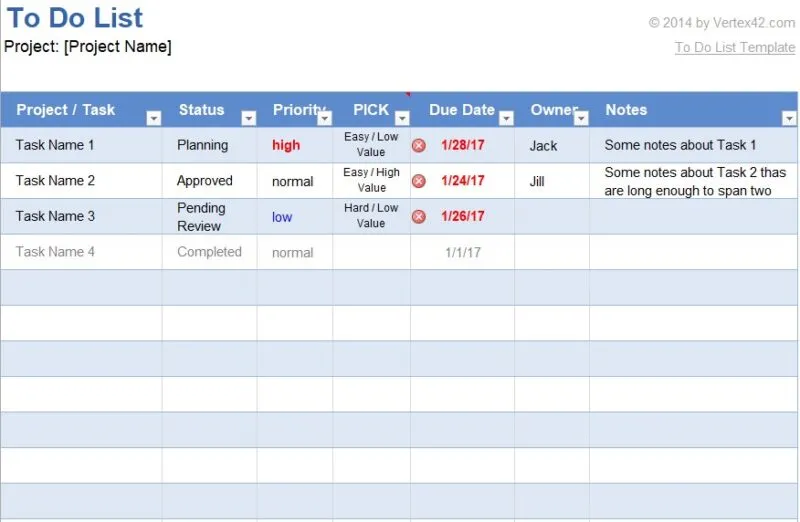This screenshot has height=522, width=800.
Task: Expand the Due Date filter dropdown
Action: click(506, 118)
